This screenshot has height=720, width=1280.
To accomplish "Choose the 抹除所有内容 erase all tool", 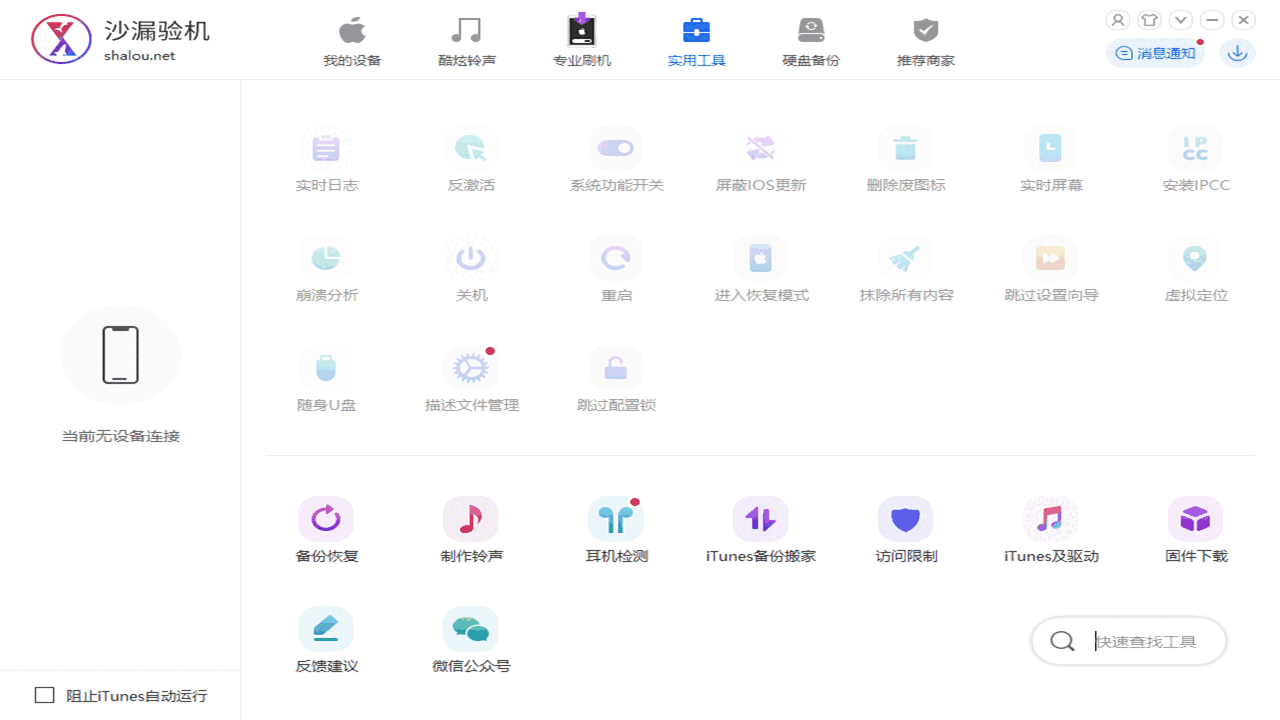I will 906,269.
